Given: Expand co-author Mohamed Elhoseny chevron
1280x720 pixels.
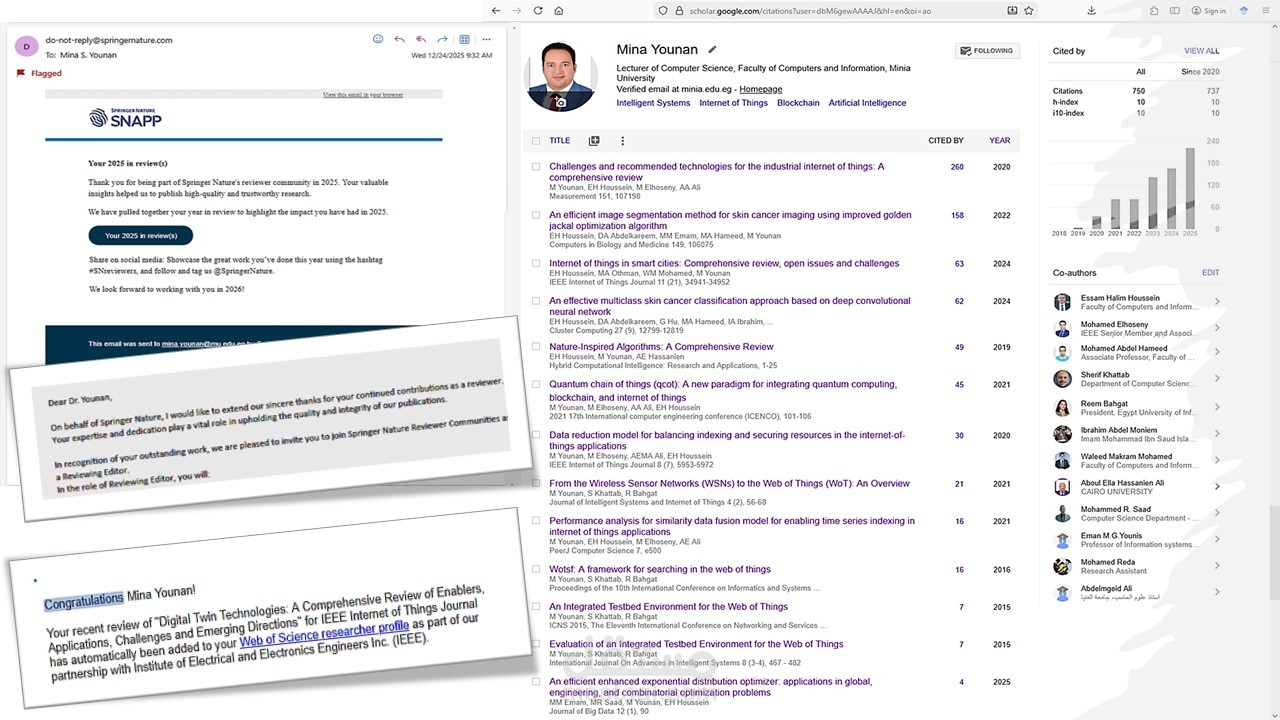Looking at the screenshot, I should pyautogui.click(x=1217, y=328).
